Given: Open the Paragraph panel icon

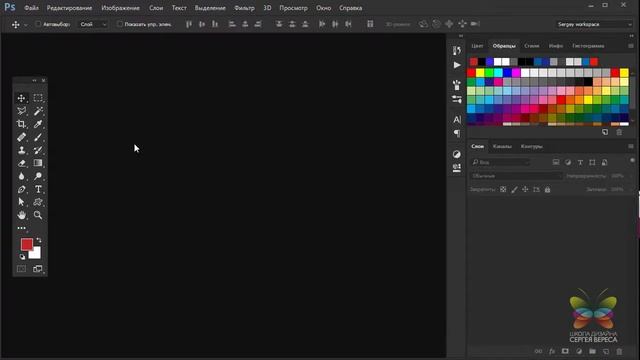Looking at the screenshot, I should [457, 133].
